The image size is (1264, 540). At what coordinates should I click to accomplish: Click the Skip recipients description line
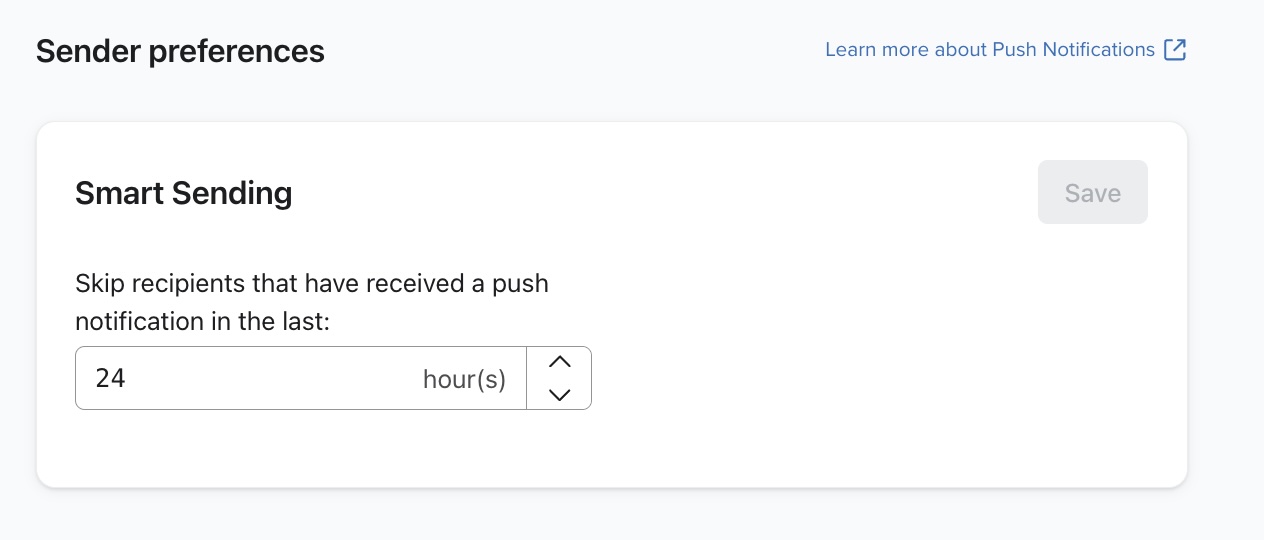311,283
